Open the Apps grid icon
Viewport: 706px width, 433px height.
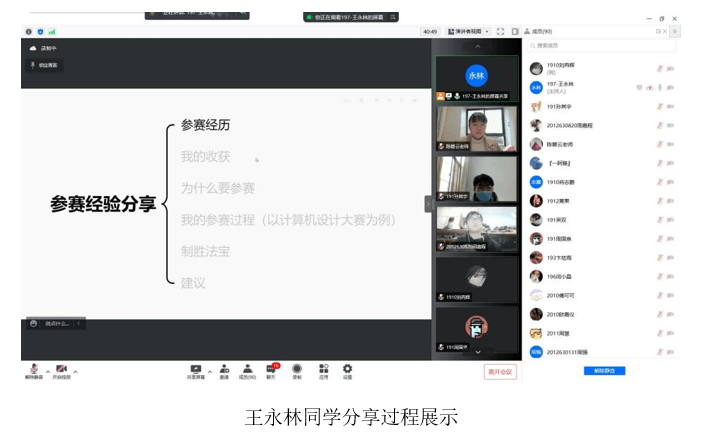(323, 370)
